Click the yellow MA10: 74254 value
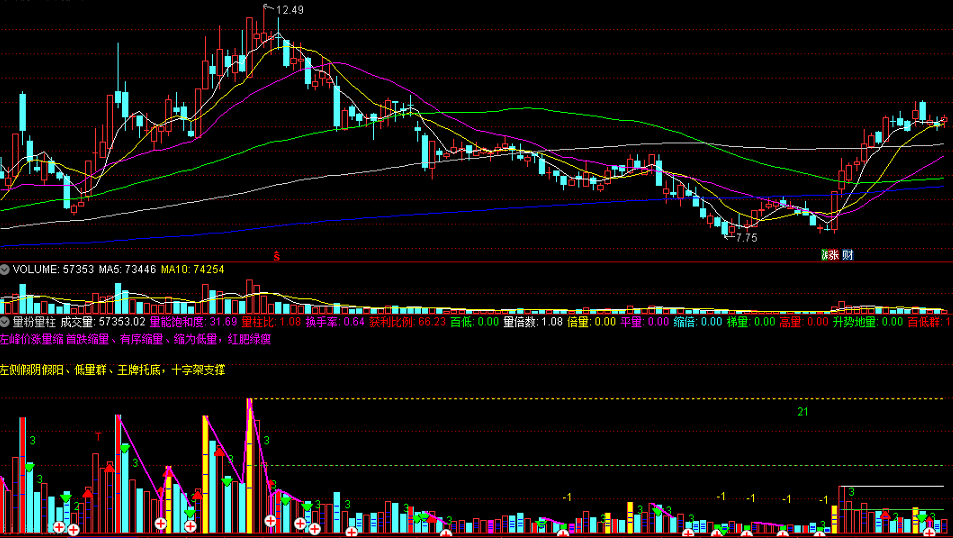 pos(192,269)
